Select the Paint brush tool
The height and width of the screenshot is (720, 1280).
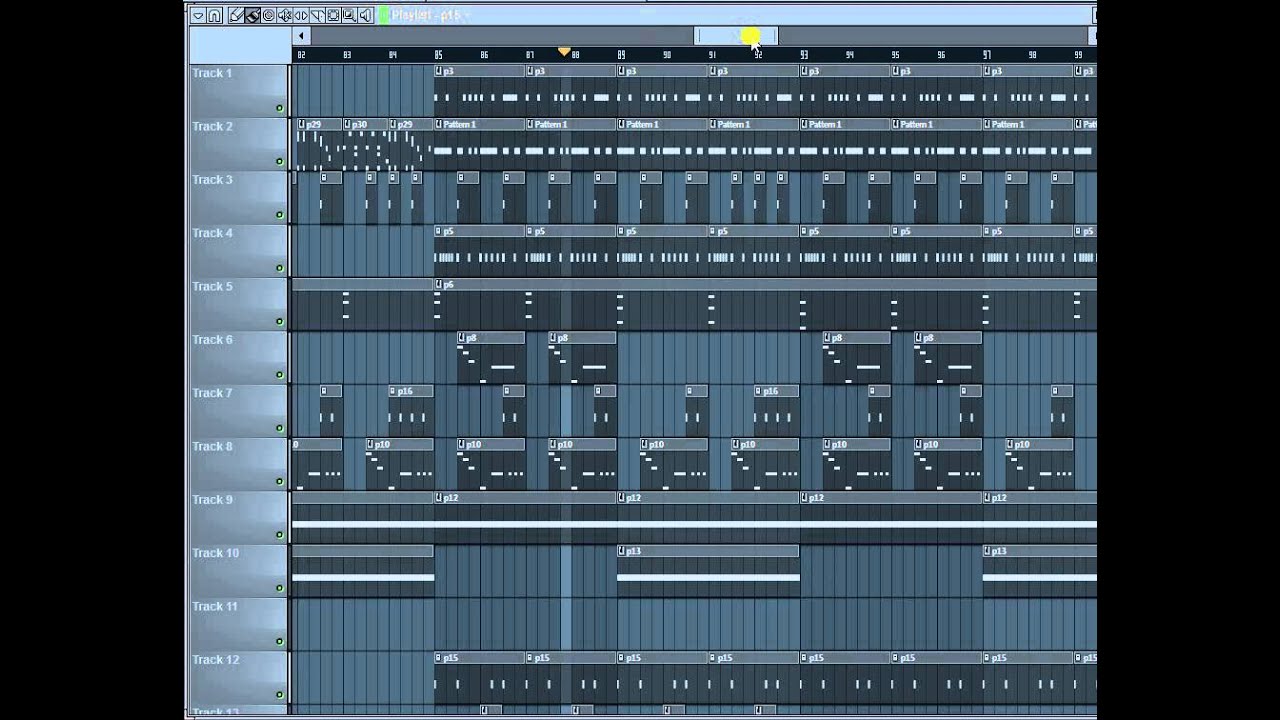(x=252, y=15)
